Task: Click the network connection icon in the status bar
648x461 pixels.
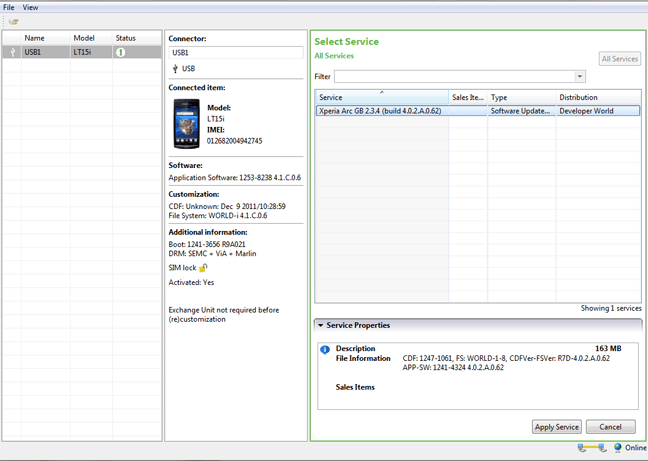Action: pyautogui.click(x=592, y=448)
